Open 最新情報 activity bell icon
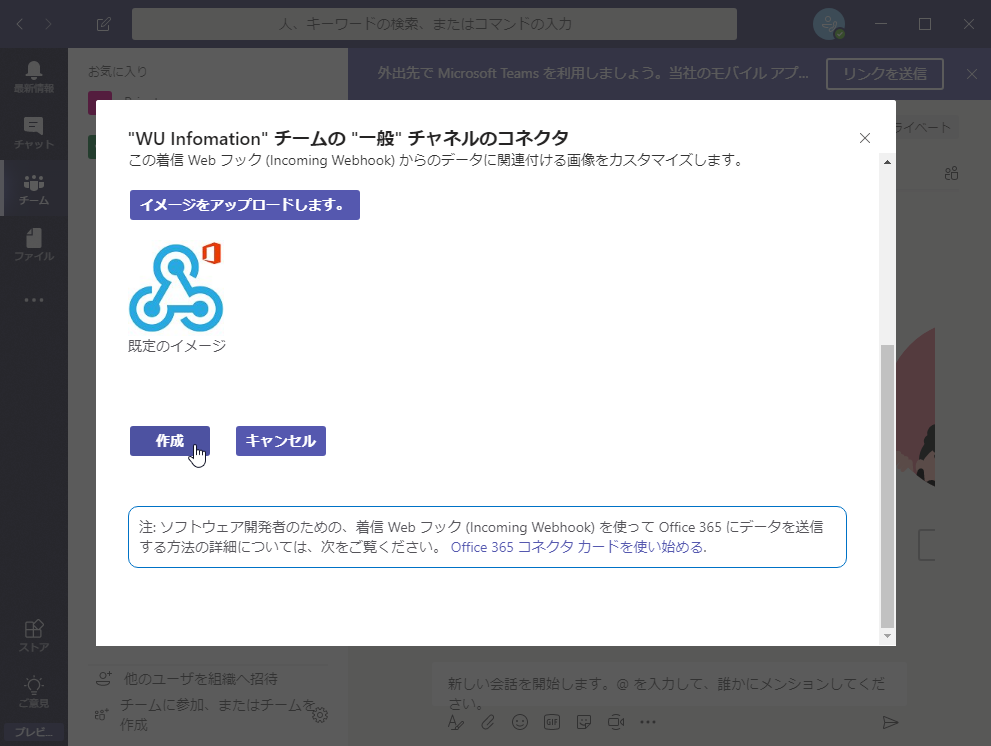991x746 pixels. click(x=34, y=77)
